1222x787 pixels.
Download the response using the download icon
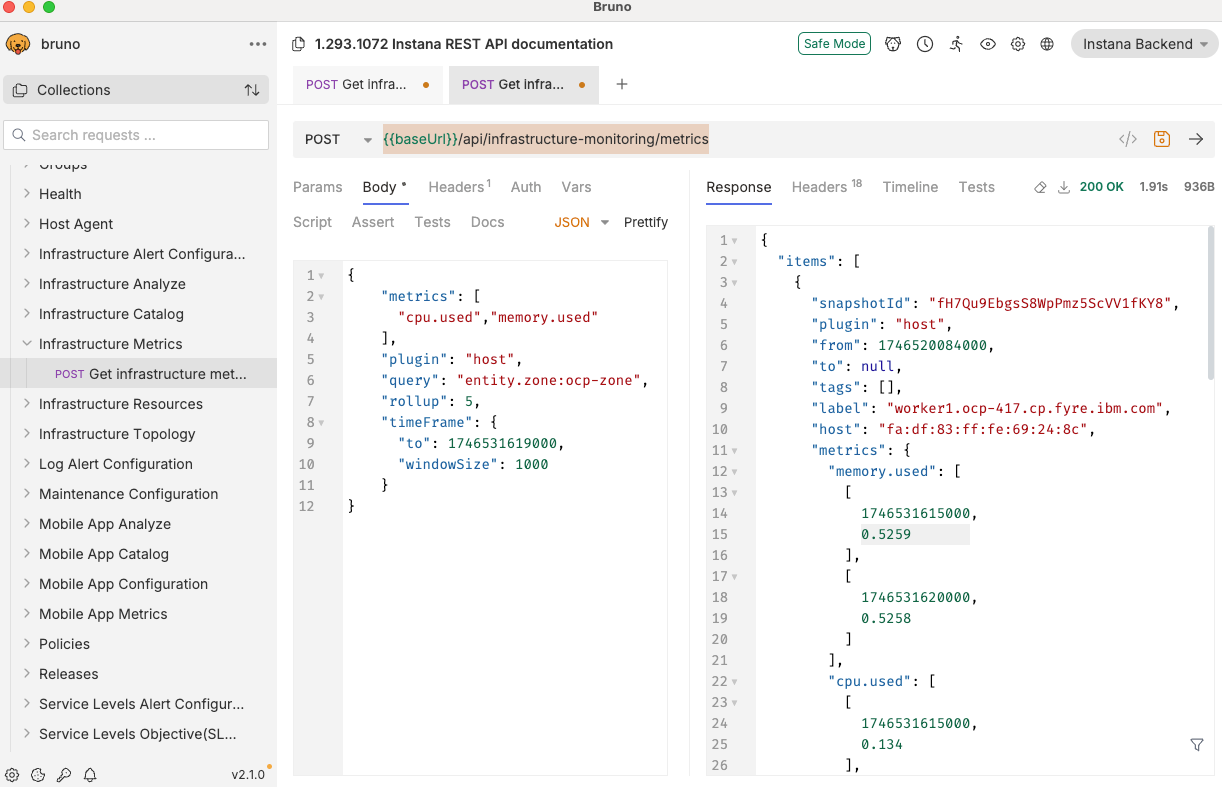pyautogui.click(x=1064, y=187)
